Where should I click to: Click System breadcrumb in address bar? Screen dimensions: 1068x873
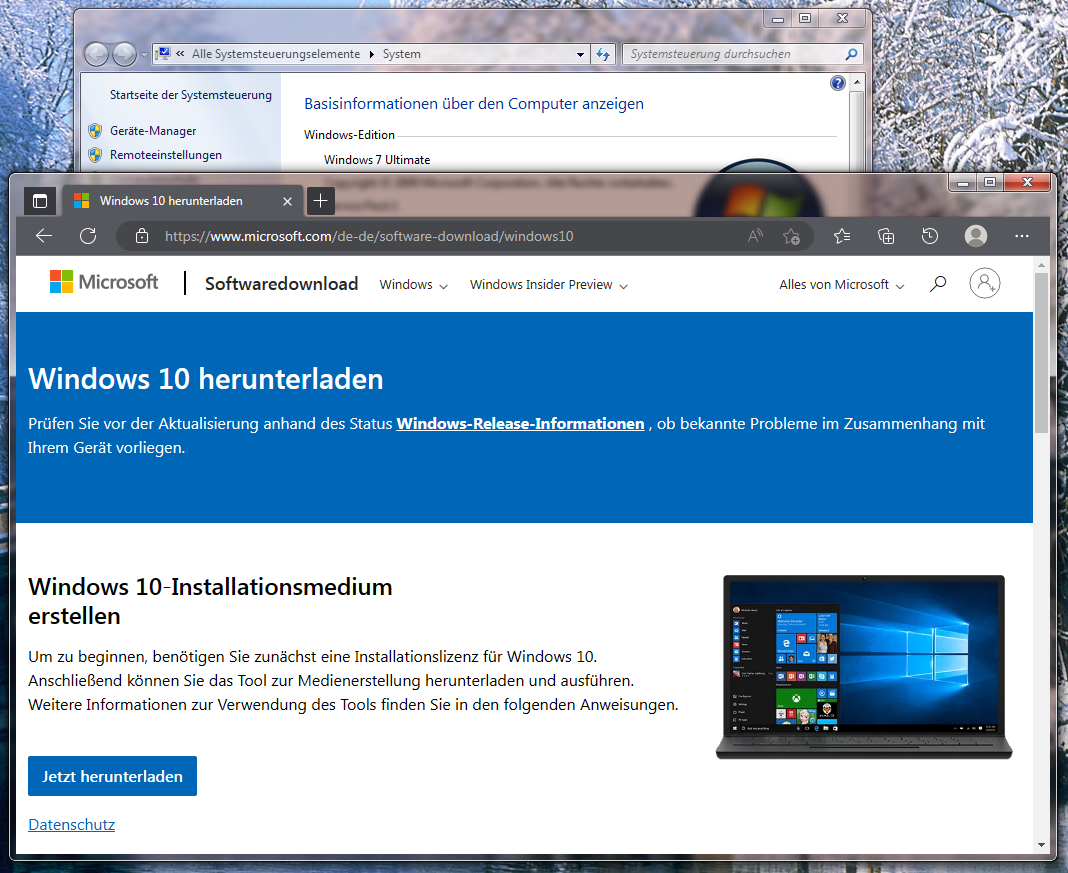tap(401, 54)
